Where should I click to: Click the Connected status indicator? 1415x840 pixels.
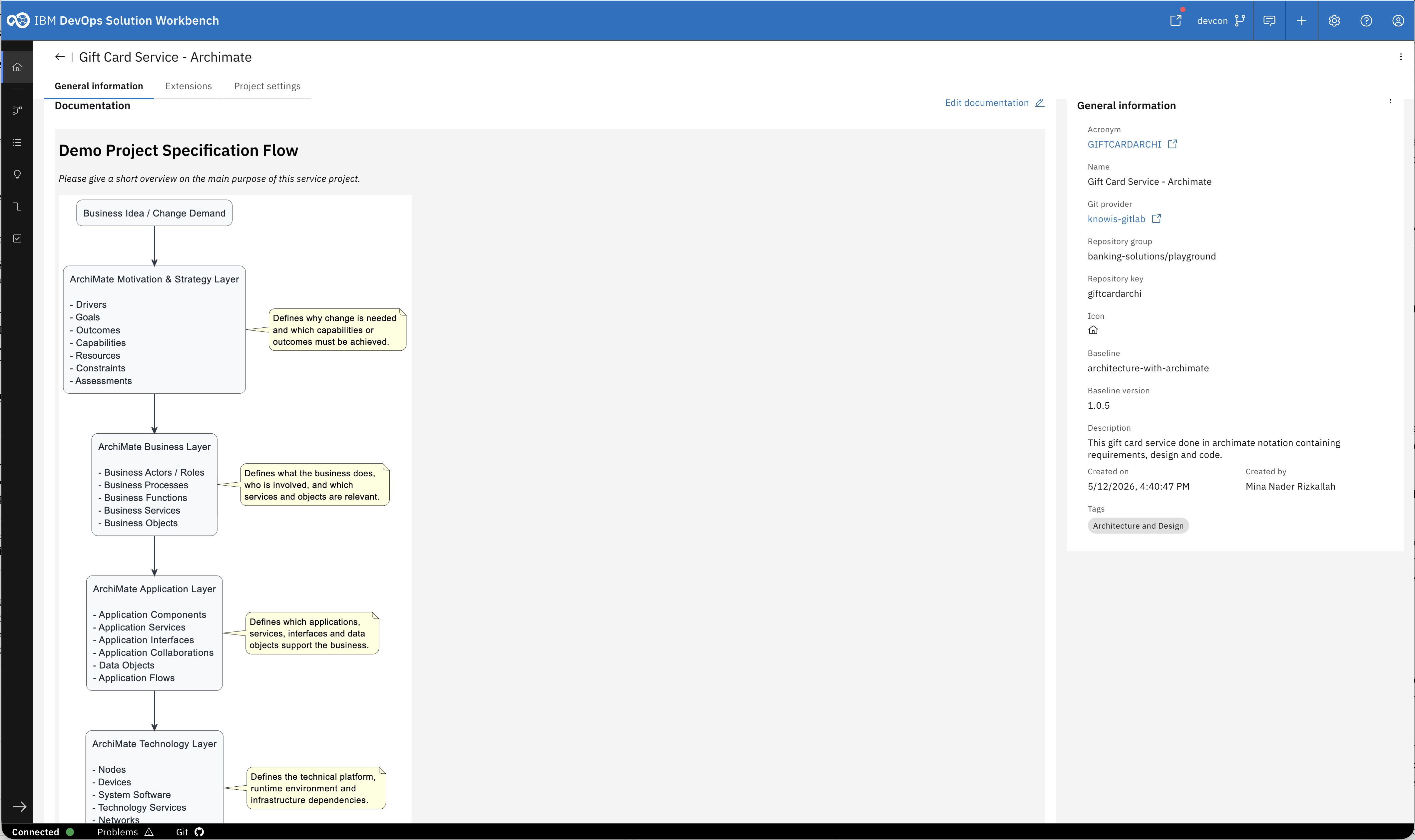click(43, 832)
